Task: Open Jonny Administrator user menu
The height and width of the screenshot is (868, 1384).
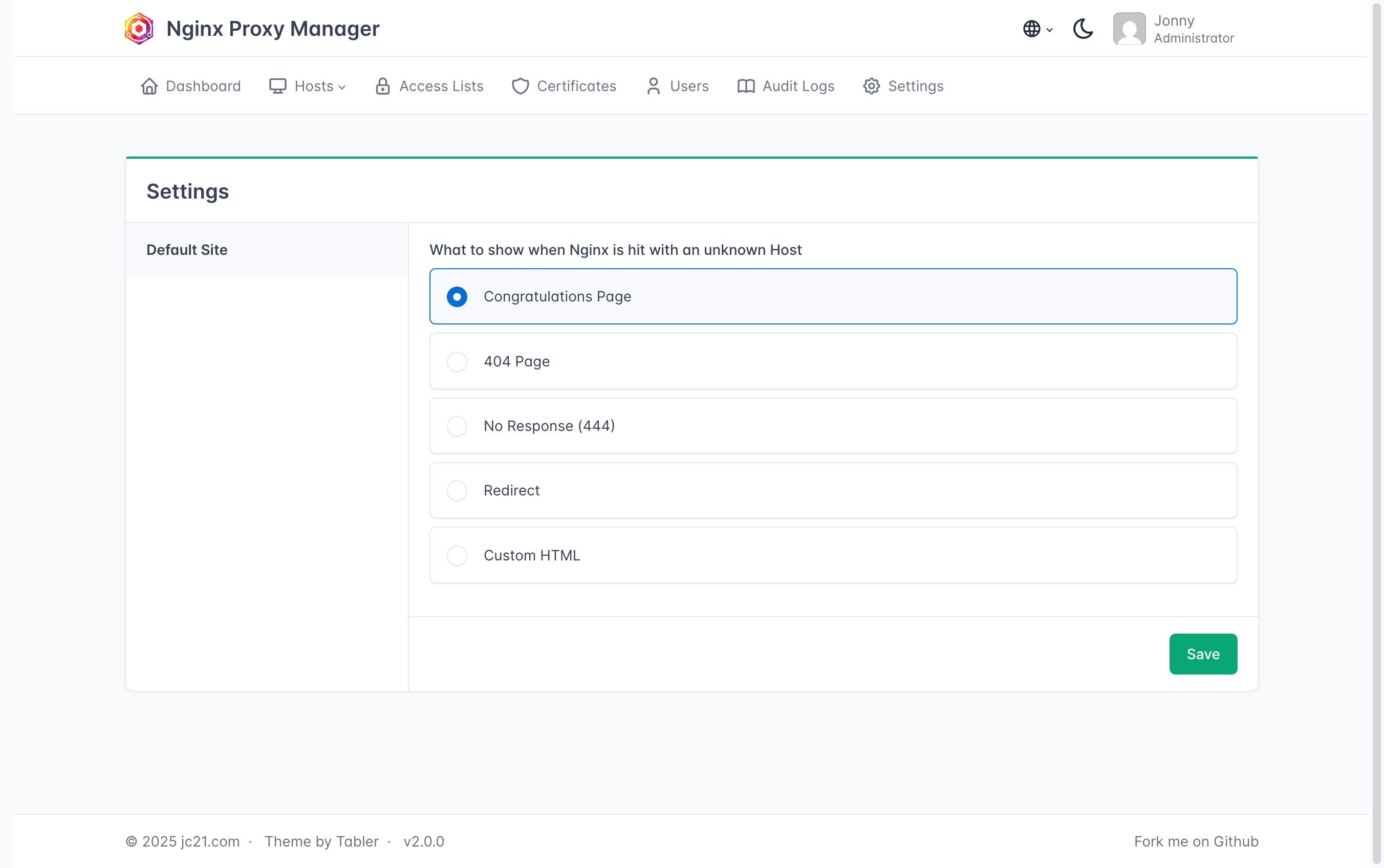Action: (1194, 29)
